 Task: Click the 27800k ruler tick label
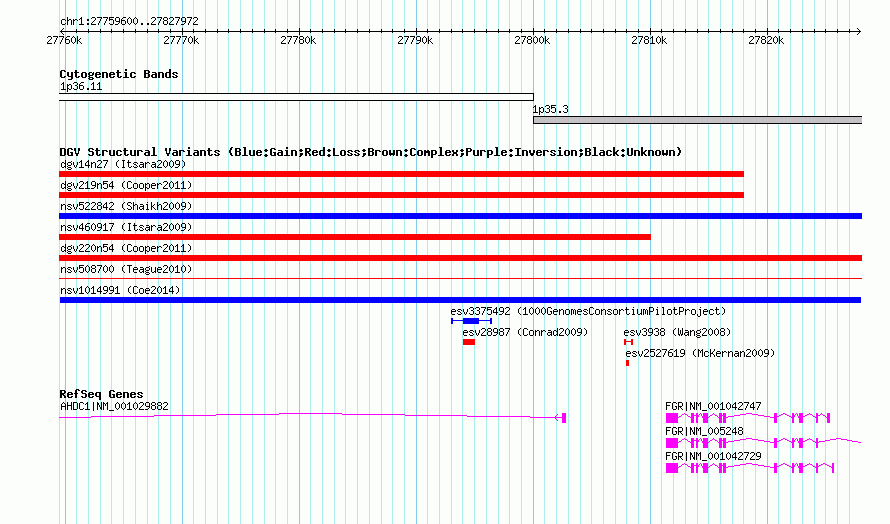[x=532, y=40]
